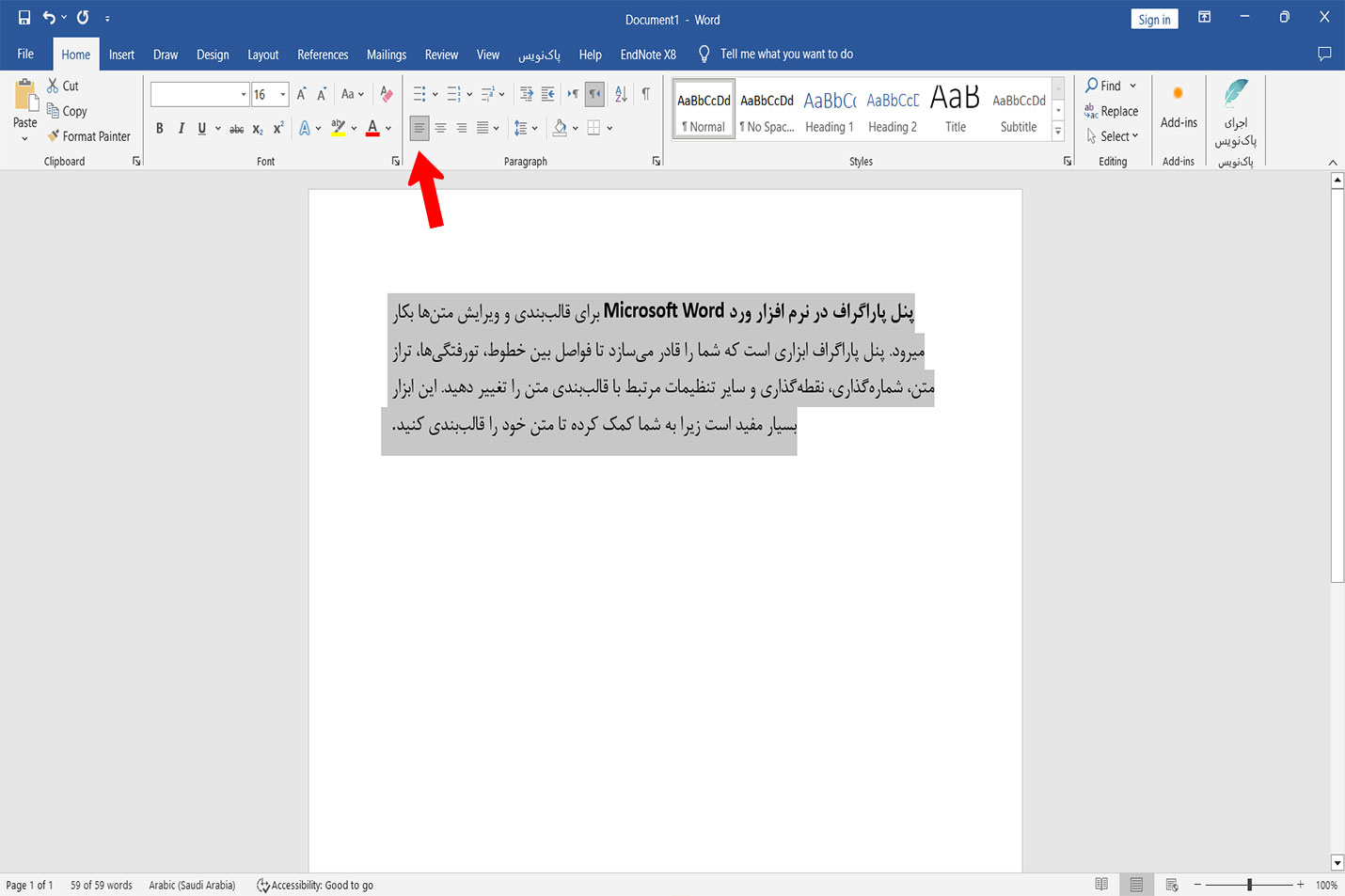
Task: Open Borders dropdown arrow
Action: pos(609,128)
